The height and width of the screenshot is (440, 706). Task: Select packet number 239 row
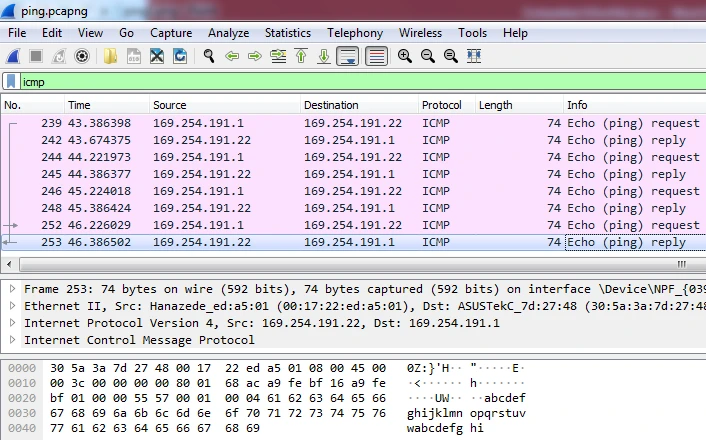click(353, 123)
